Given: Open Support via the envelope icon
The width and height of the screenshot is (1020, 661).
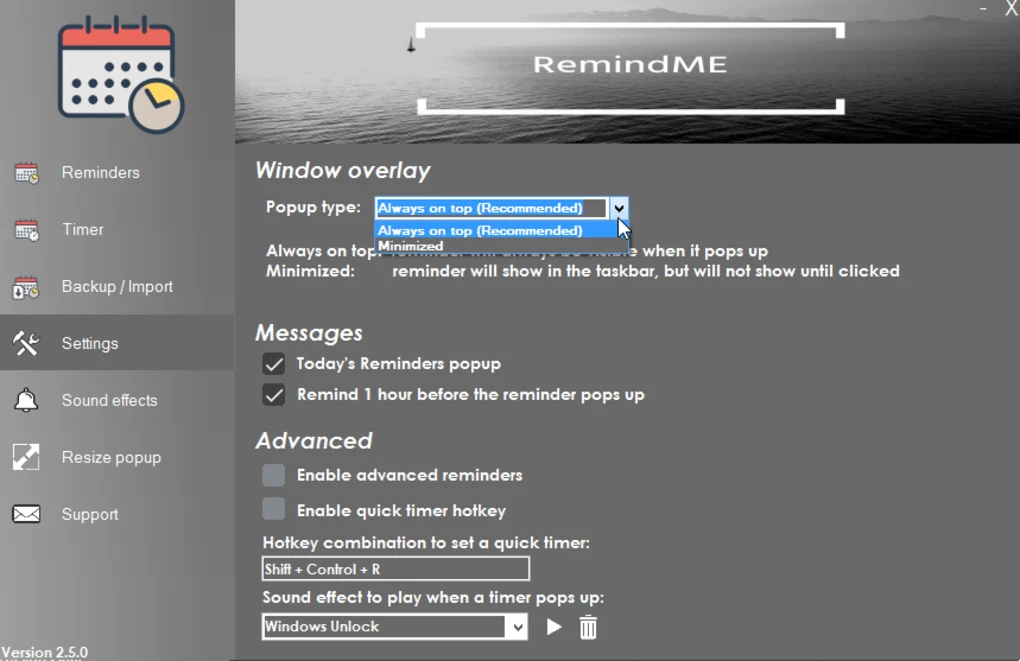Looking at the screenshot, I should coord(24,514).
